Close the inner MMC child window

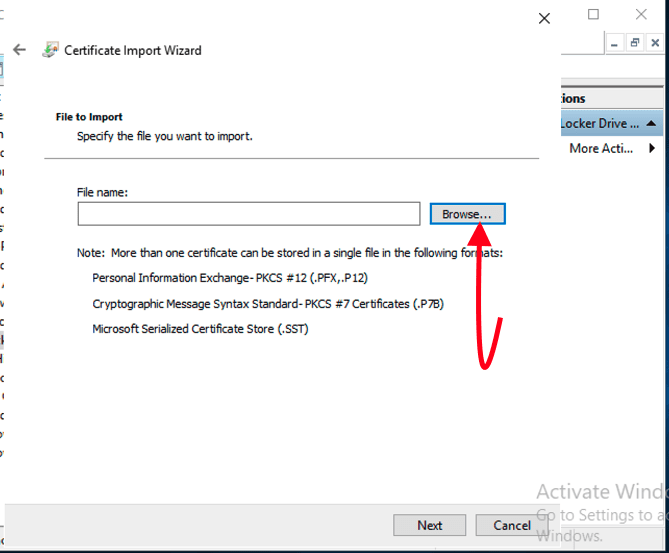655,43
